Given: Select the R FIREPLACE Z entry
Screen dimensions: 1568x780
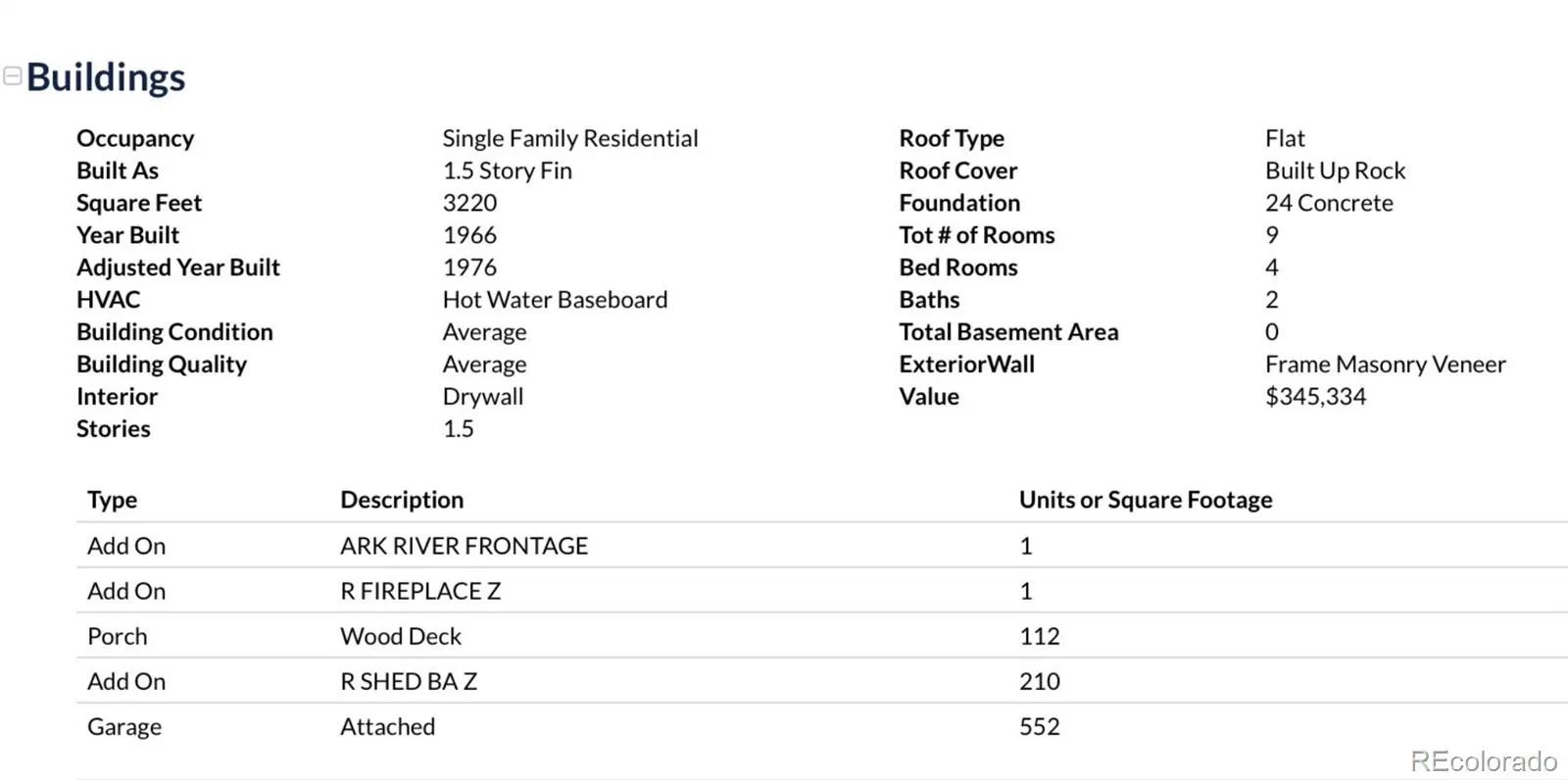Looking at the screenshot, I should (x=420, y=591).
